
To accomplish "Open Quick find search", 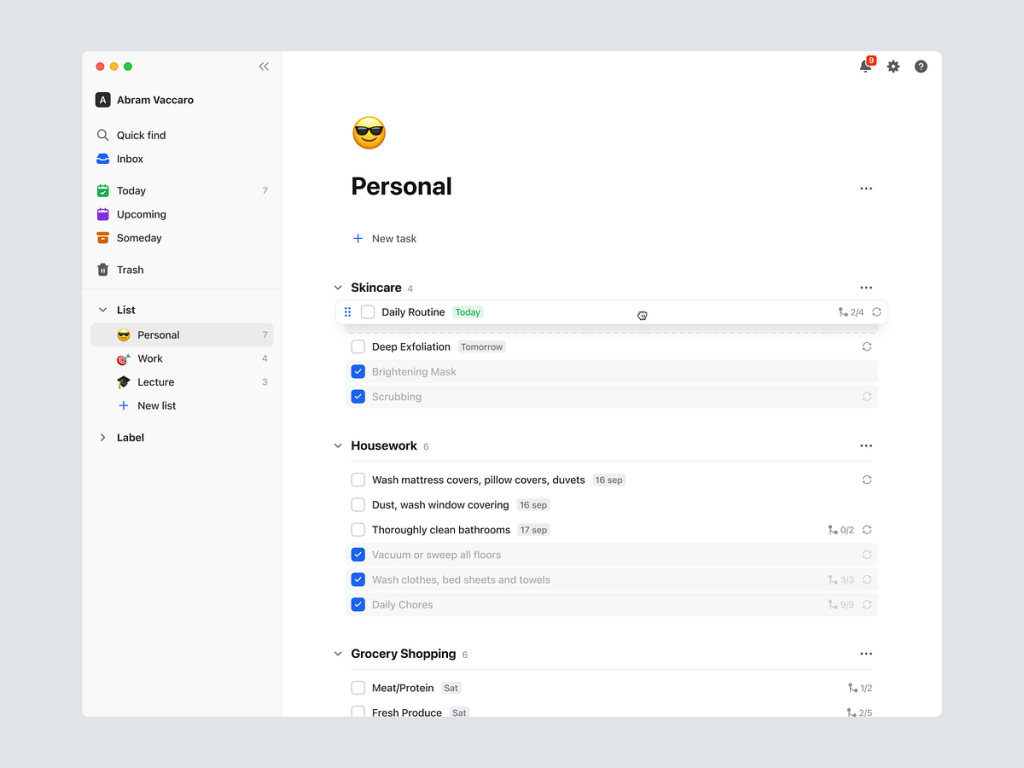I will point(140,135).
